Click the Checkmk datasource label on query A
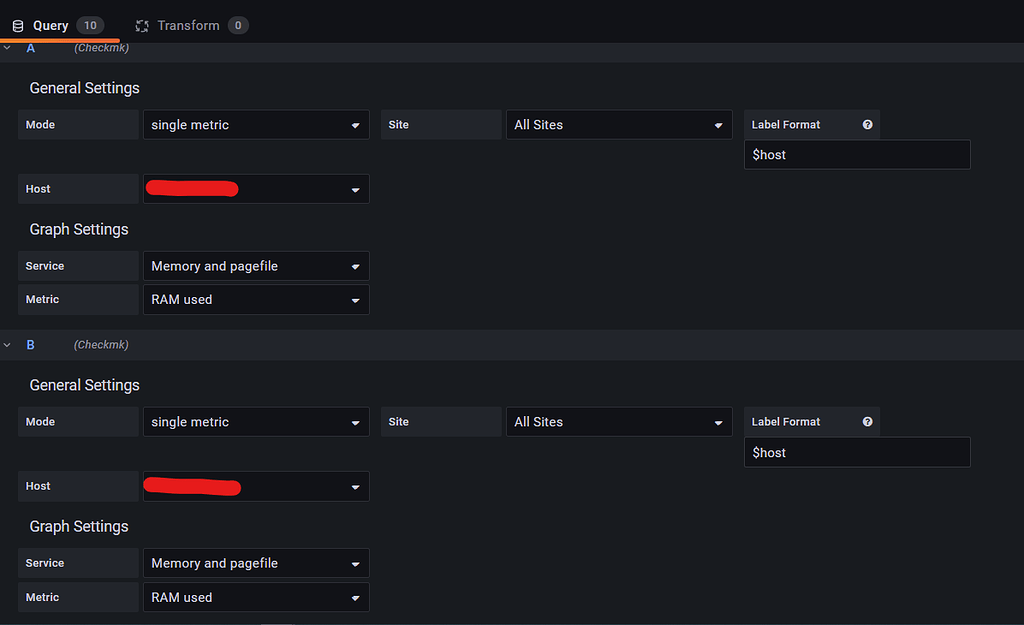 (101, 47)
